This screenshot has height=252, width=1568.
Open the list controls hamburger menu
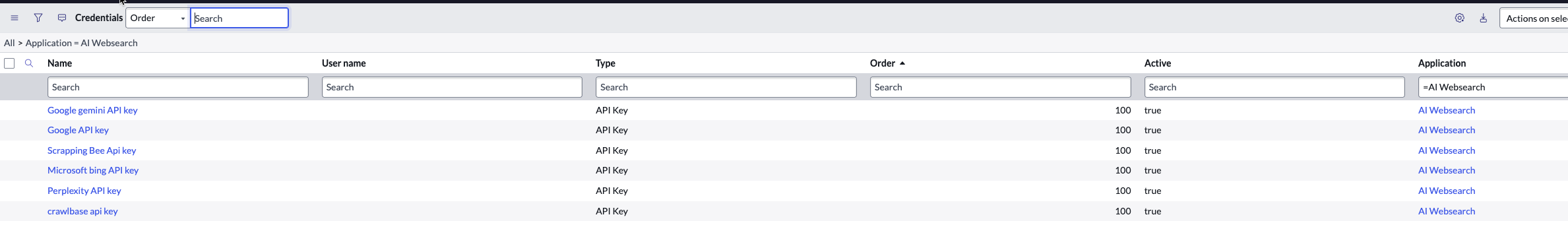point(15,18)
